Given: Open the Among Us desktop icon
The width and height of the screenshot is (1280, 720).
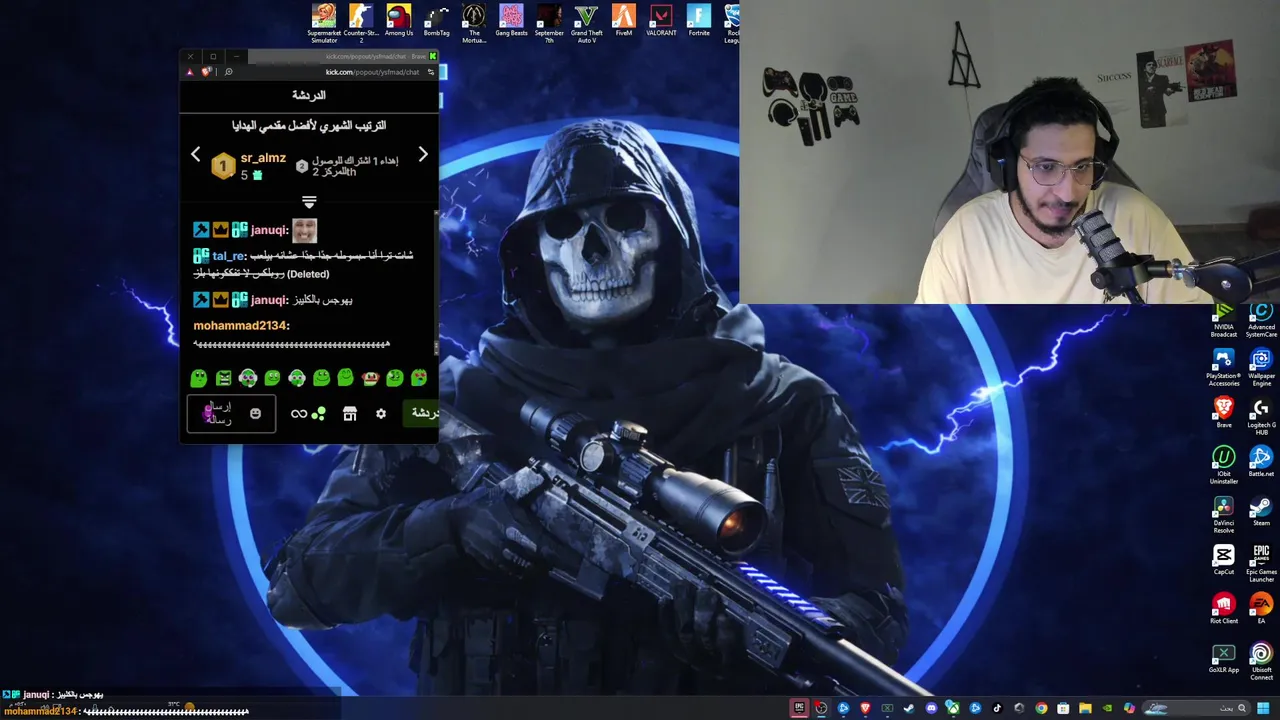Looking at the screenshot, I should [x=399, y=20].
